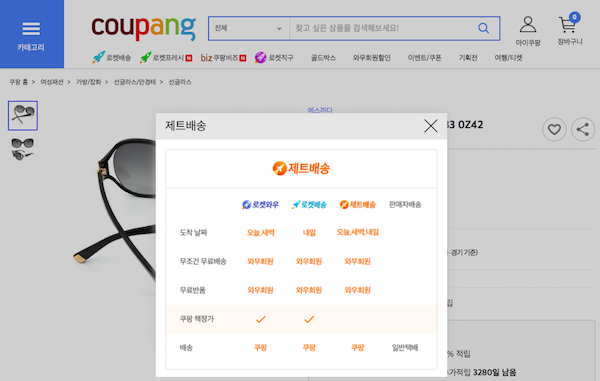The height and width of the screenshot is (381, 600).
Task: Click 무조건 무료배송 row label
Action: [x=203, y=262]
